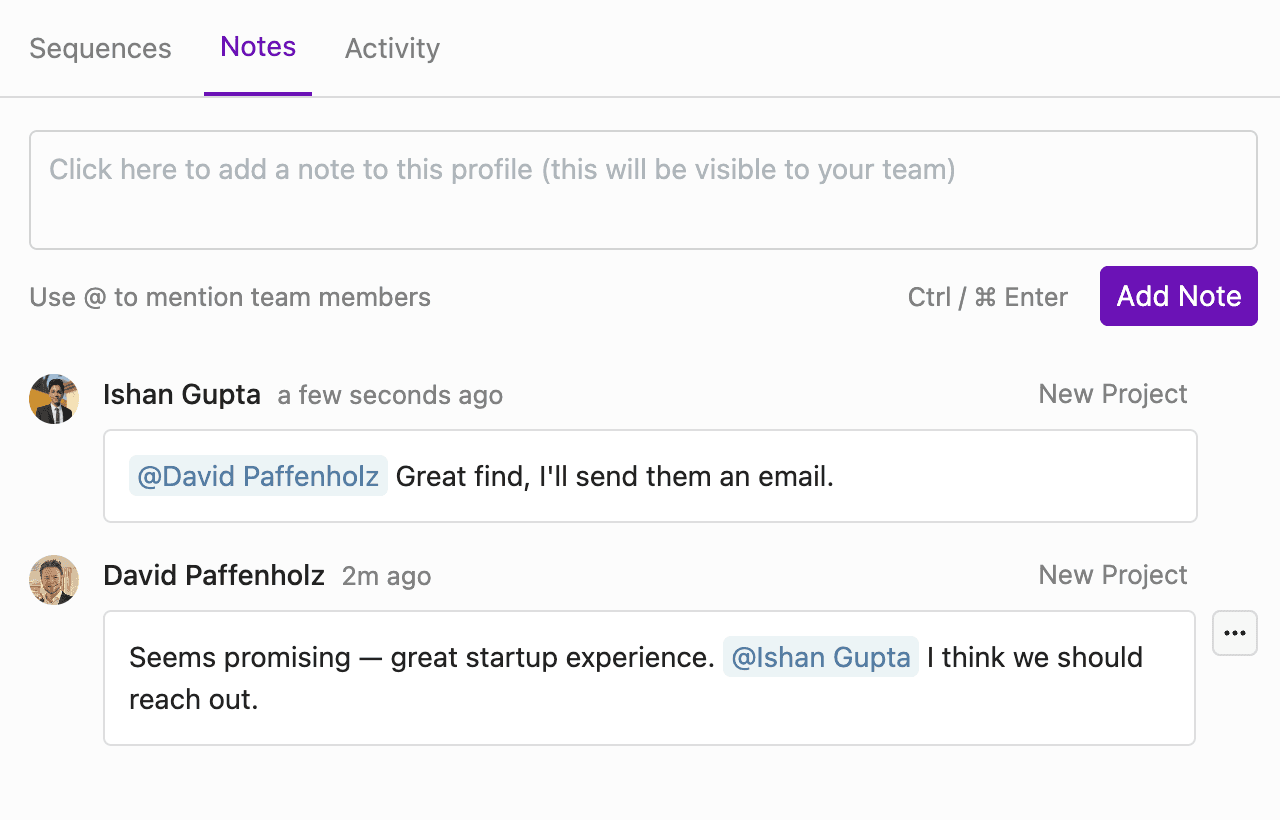The image size is (1280, 820).
Task: Click Ishan Gupta's profile avatar
Action: 54,399
